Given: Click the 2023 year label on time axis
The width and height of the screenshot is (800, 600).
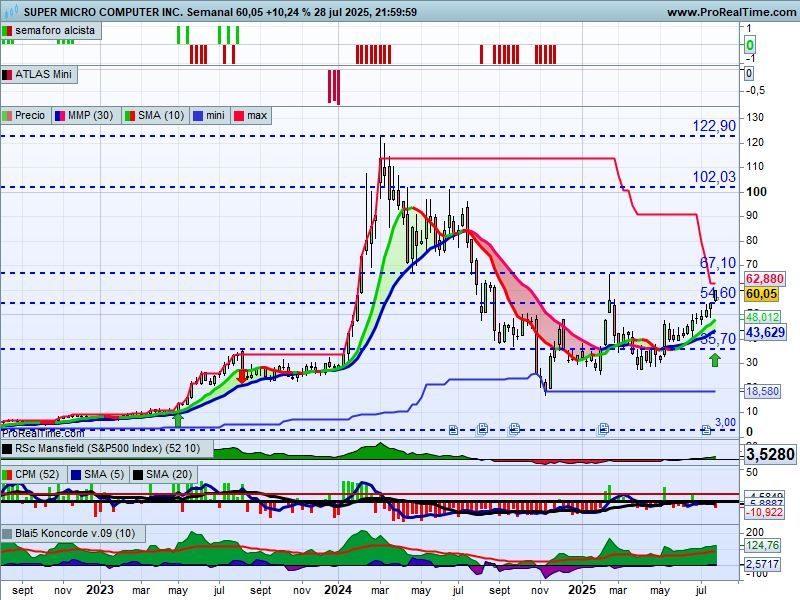Looking at the screenshot, I should click(x=99, y=590).
